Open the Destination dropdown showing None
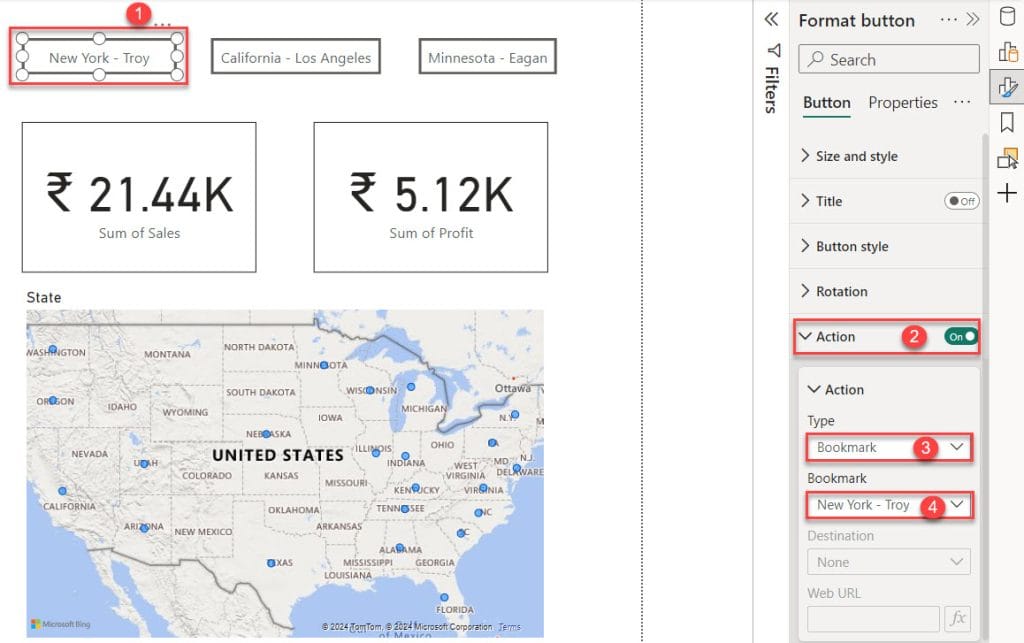Viewport: 1024px width, 643px height. pos(889,562)
